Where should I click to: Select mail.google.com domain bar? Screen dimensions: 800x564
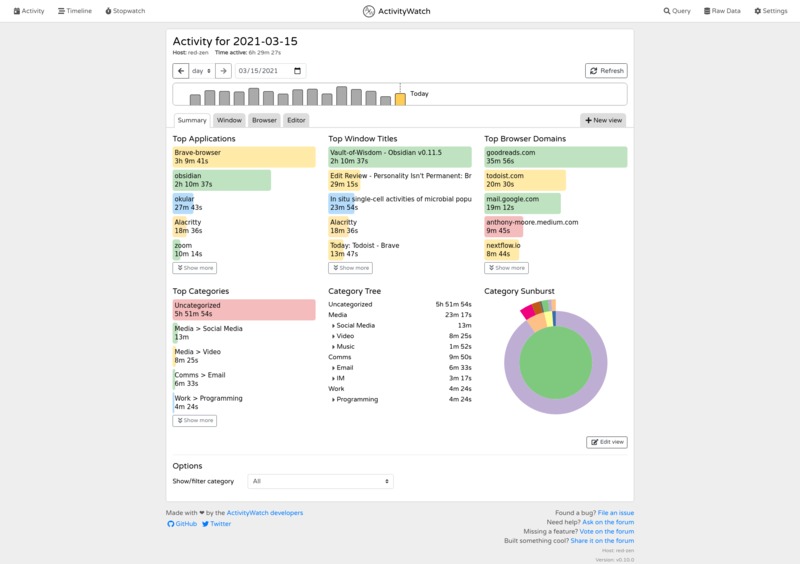click(x=522, y=203)
